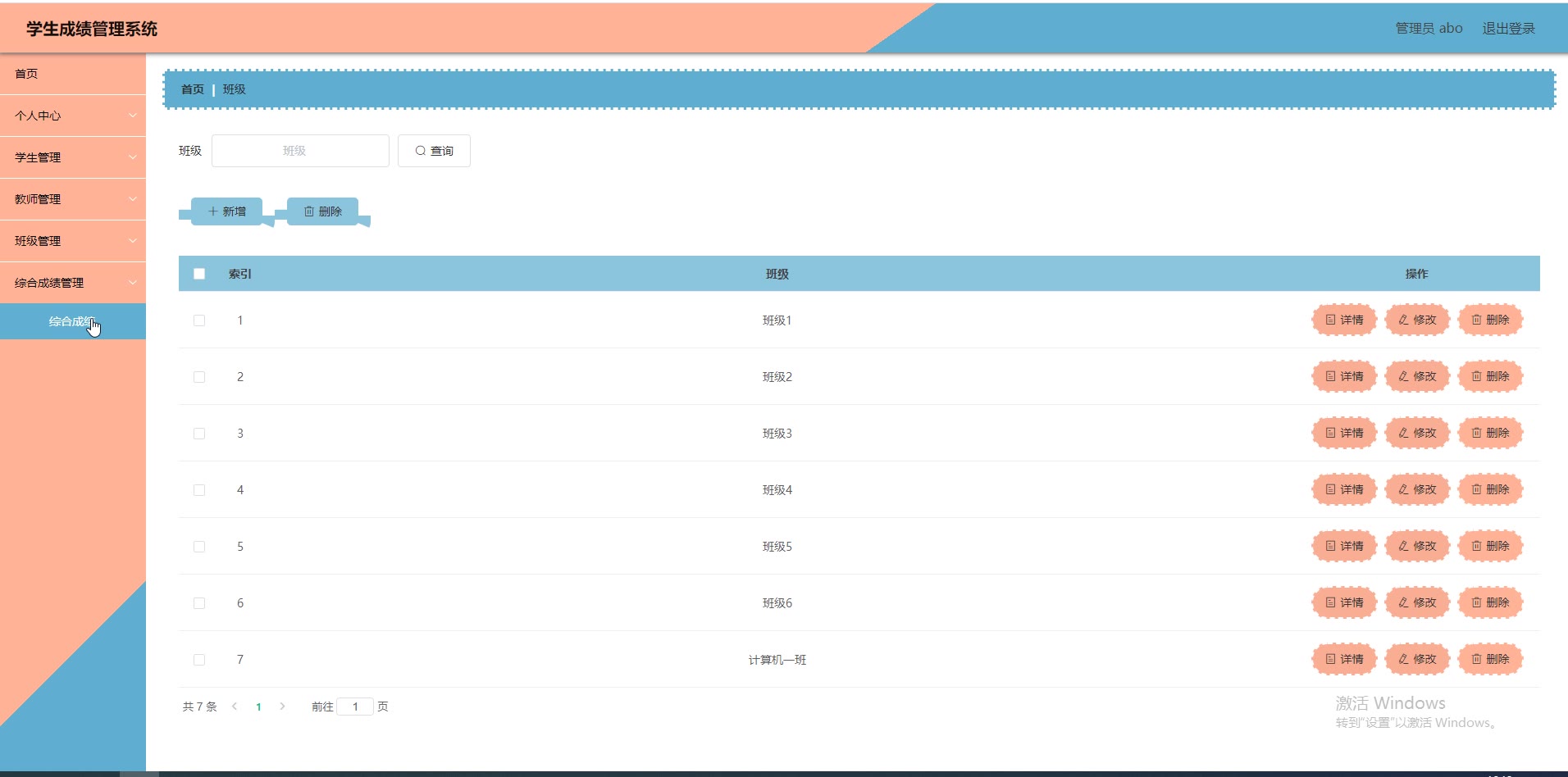The height and width of the screenshot is (777, 1568).
Task: Click 删除 in the 班级3 row
Action: click(1490, 433)
